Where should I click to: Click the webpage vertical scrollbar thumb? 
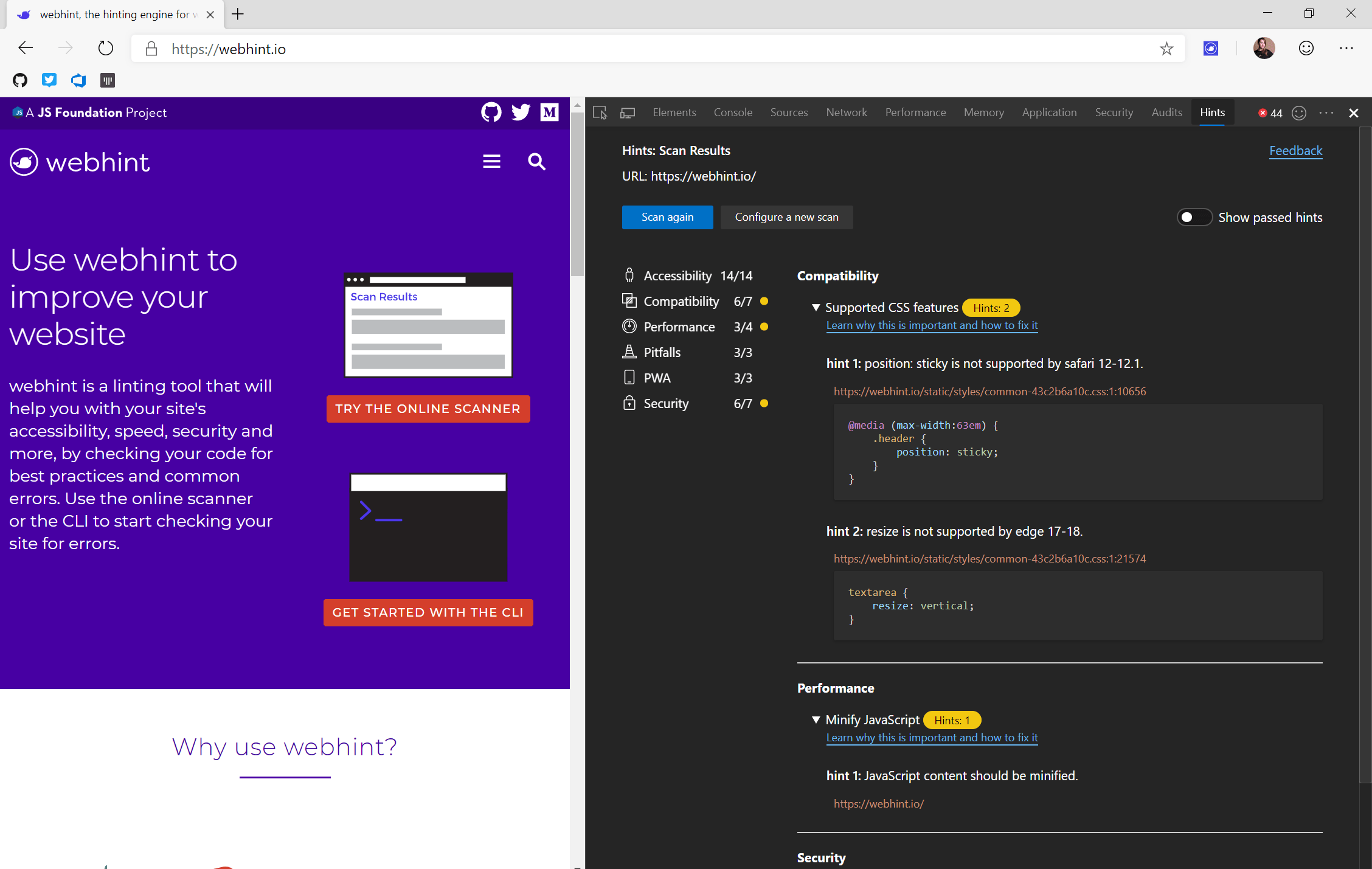point(577,195)
